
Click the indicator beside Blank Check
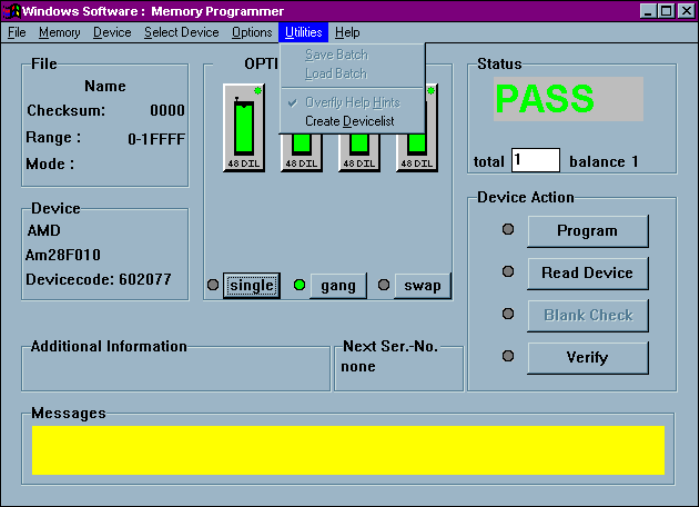pyautogui.click(x=508, y=314)
